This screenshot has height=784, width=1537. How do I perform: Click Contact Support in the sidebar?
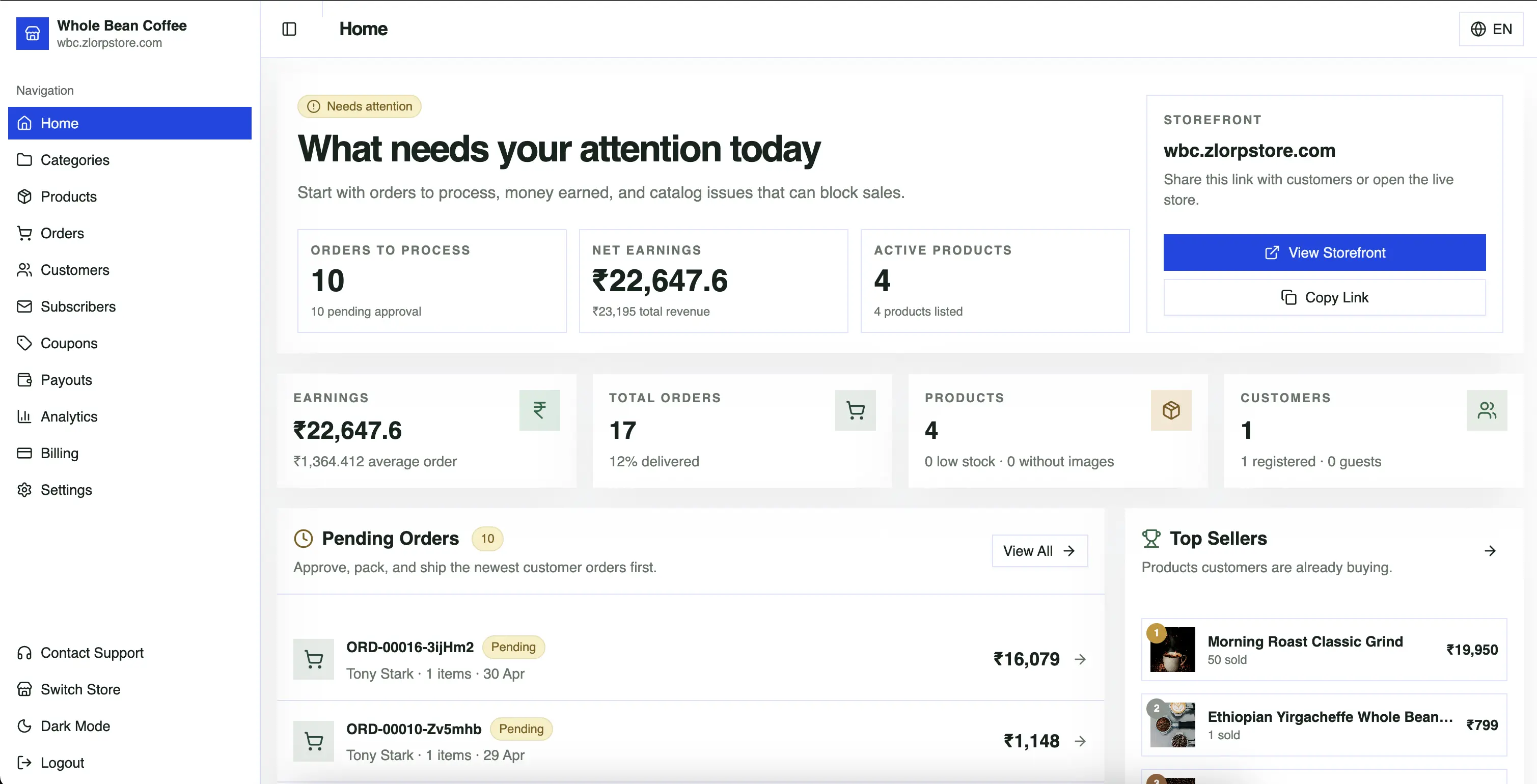coord(130,653)
